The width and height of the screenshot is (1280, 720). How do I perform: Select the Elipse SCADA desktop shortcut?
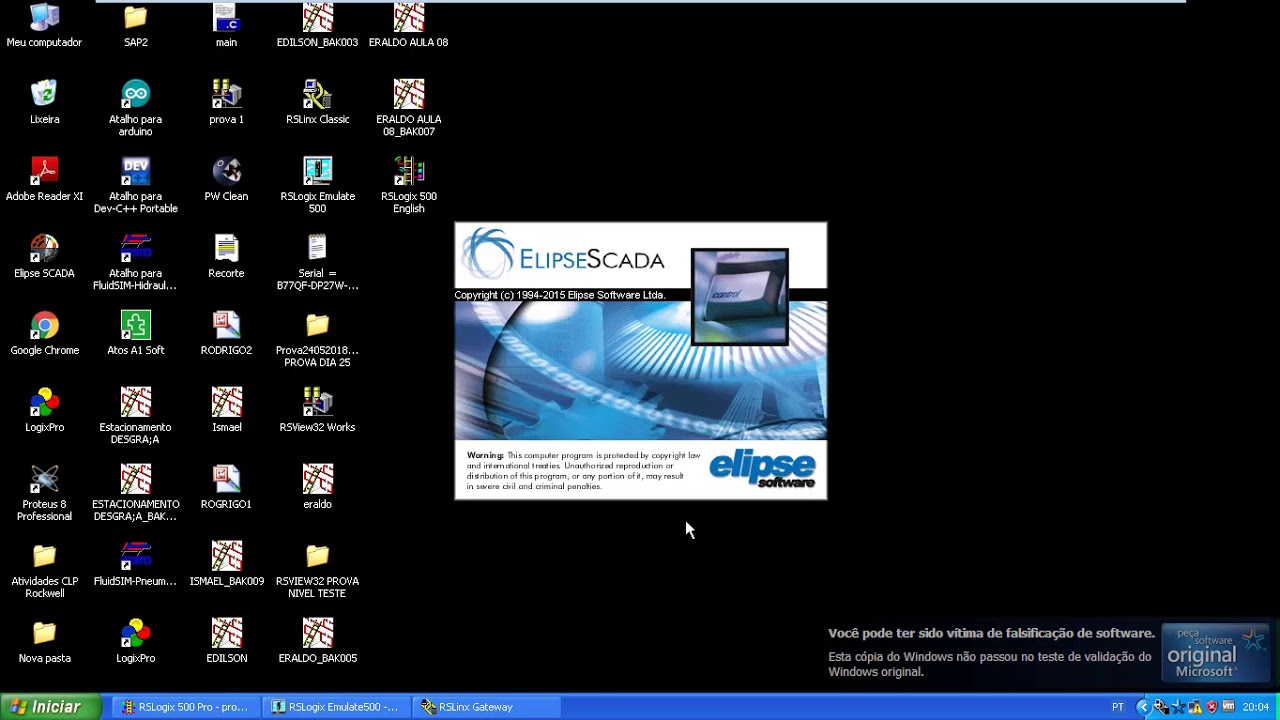click(x=44, y=256)
